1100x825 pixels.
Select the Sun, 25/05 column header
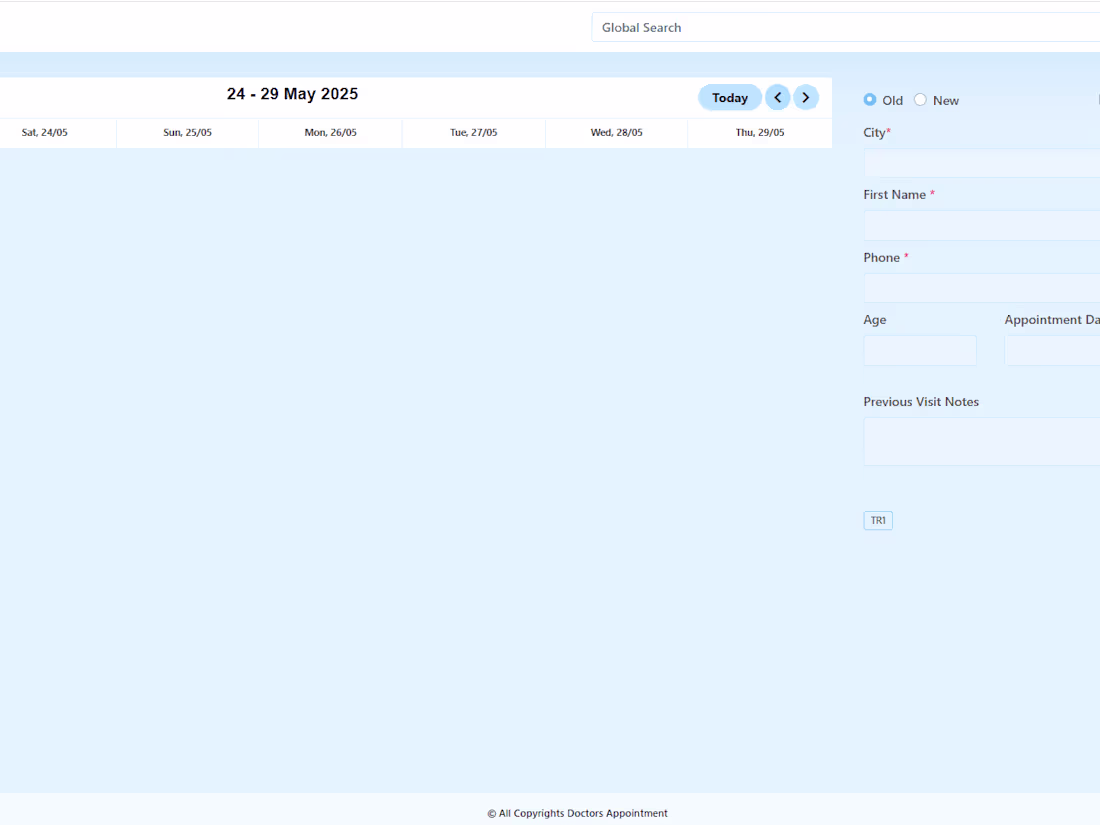186,132
